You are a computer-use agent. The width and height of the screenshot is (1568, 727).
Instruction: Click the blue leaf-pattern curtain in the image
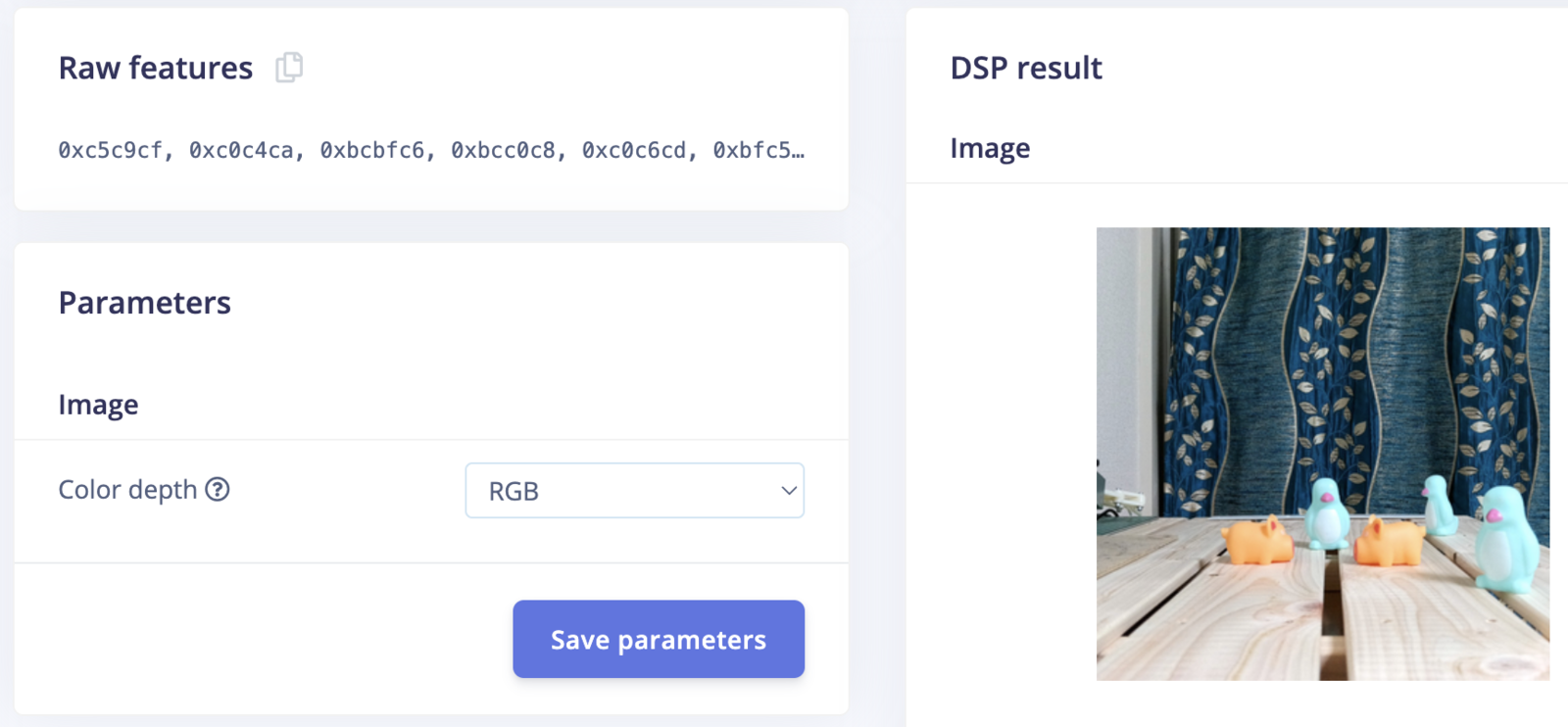click(1352, 363)
